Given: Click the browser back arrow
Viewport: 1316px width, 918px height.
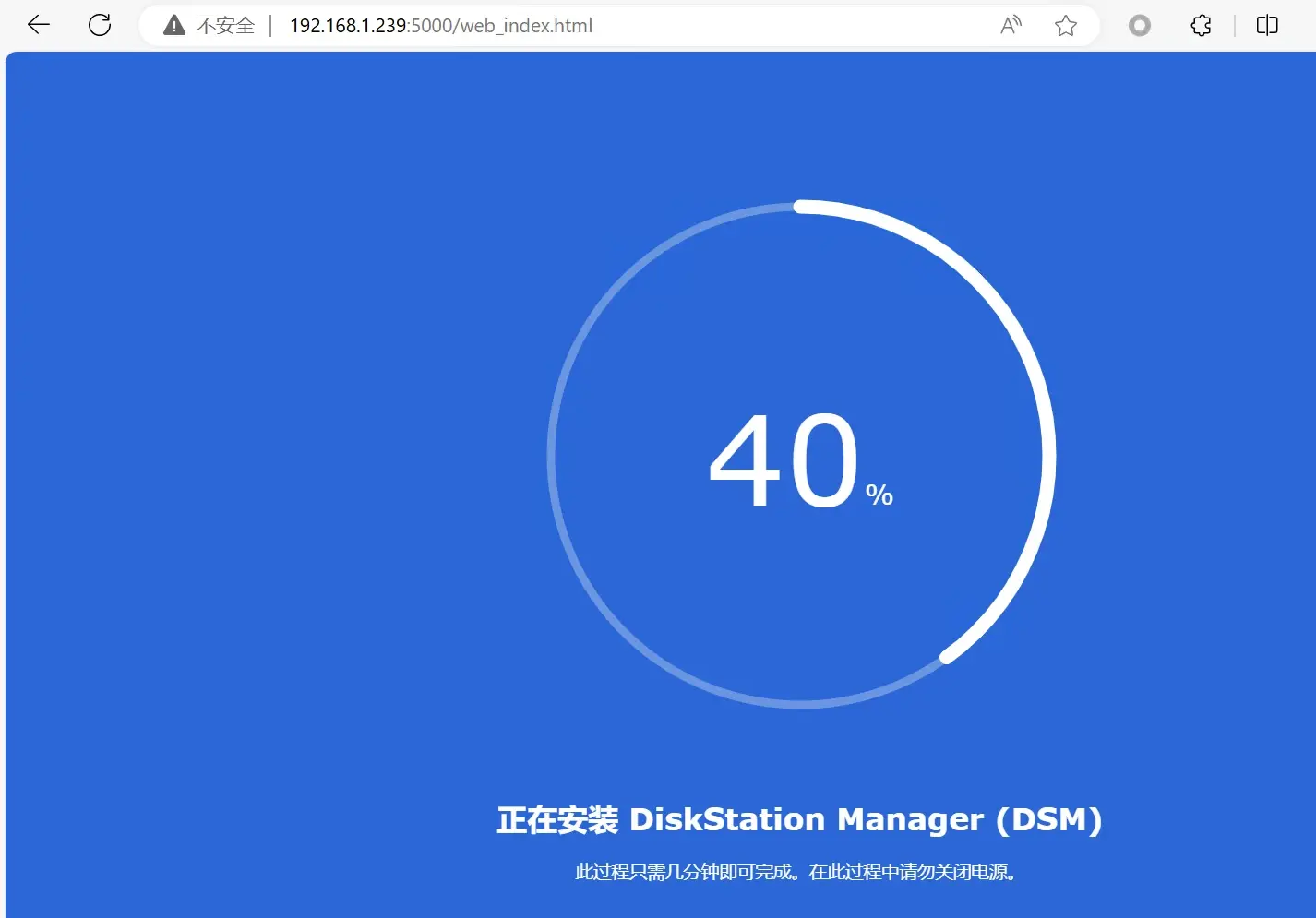Looking at the screenshot, I should click(39, 25).
